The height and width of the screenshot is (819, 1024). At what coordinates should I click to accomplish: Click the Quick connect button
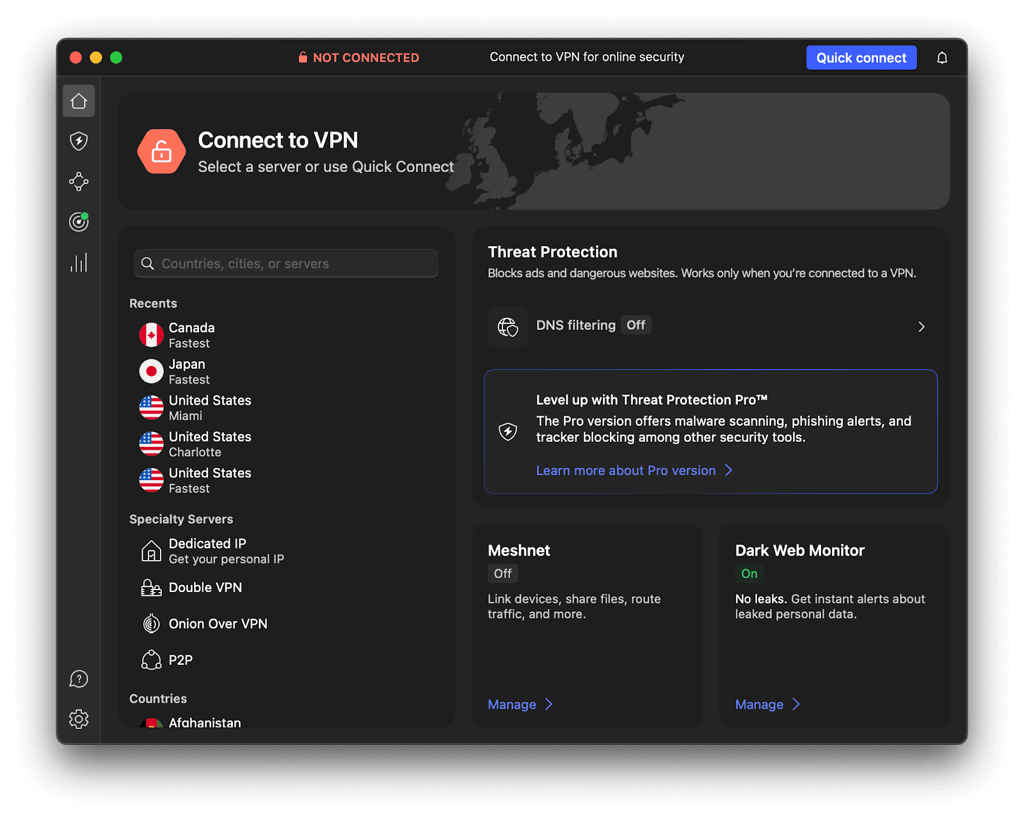point(861,57)
